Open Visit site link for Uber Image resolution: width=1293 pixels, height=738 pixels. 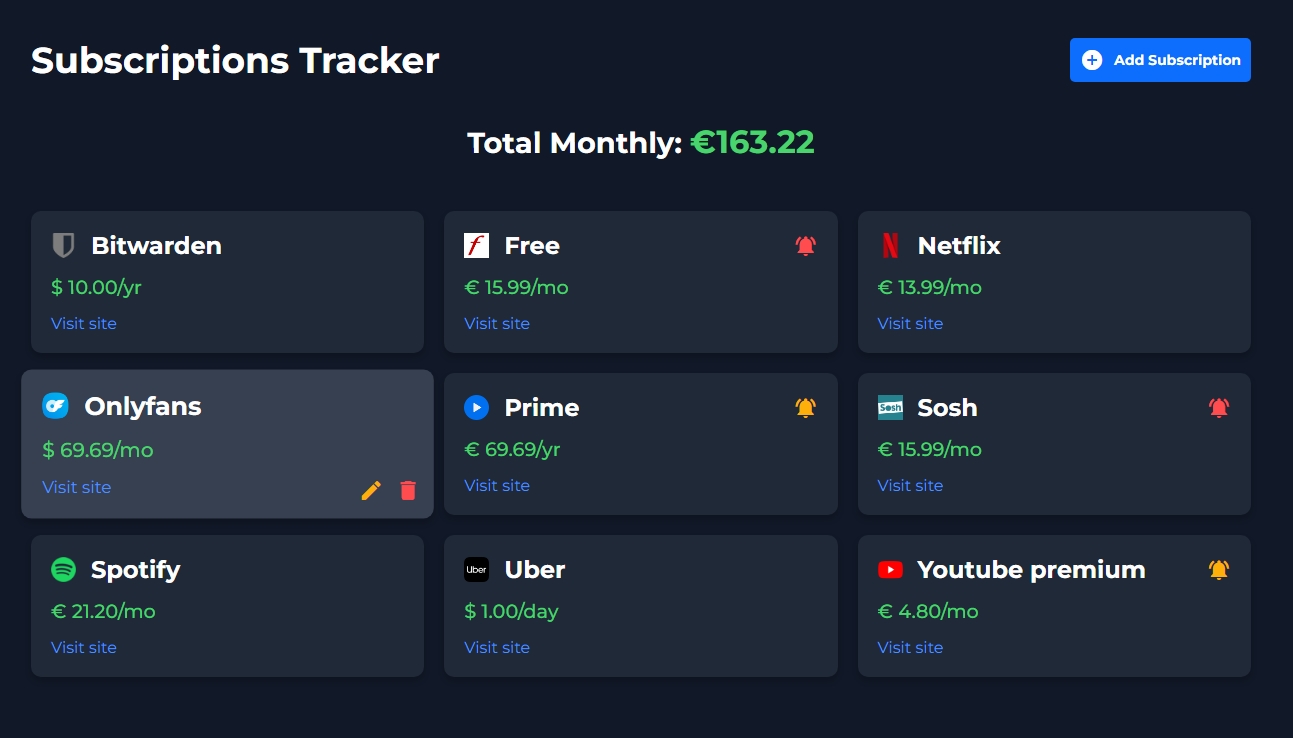pos(497,647)
